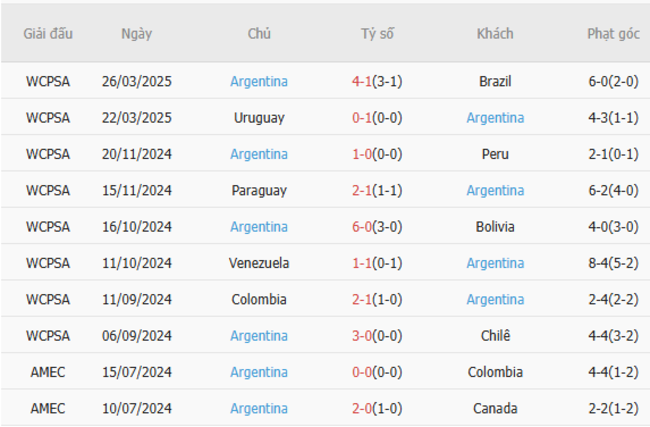Click the 8-4 corner kicks cell
The height and width of the screenshot is (427, 650).
coord(613,263)
